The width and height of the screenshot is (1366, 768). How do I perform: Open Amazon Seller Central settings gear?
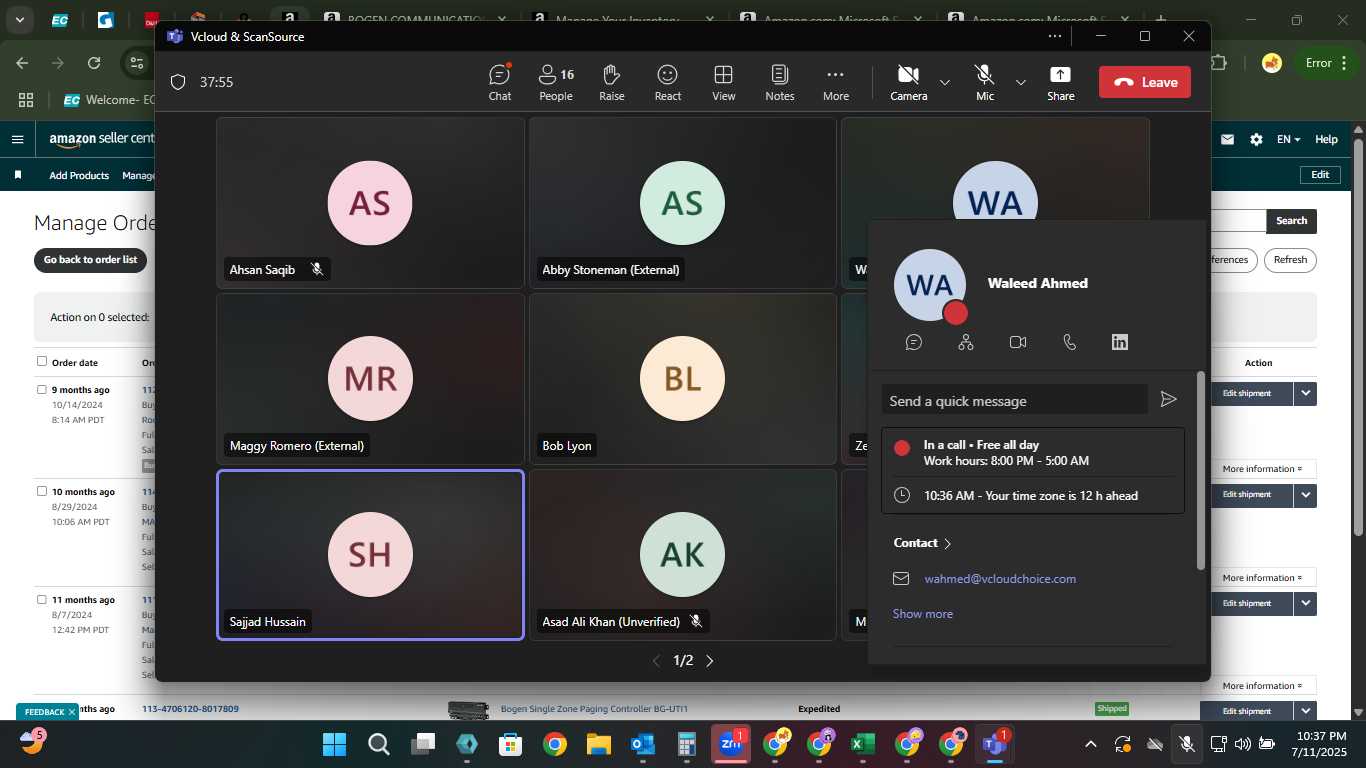(x=1256, y=140)
